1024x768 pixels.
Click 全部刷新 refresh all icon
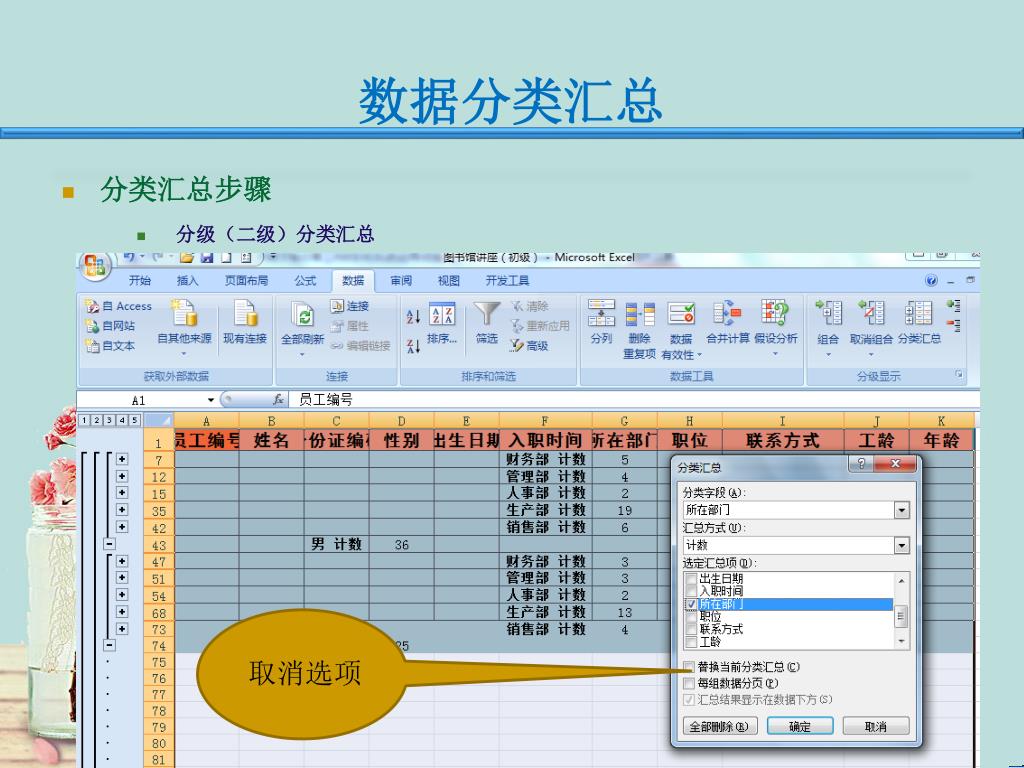tap(302, 315)
